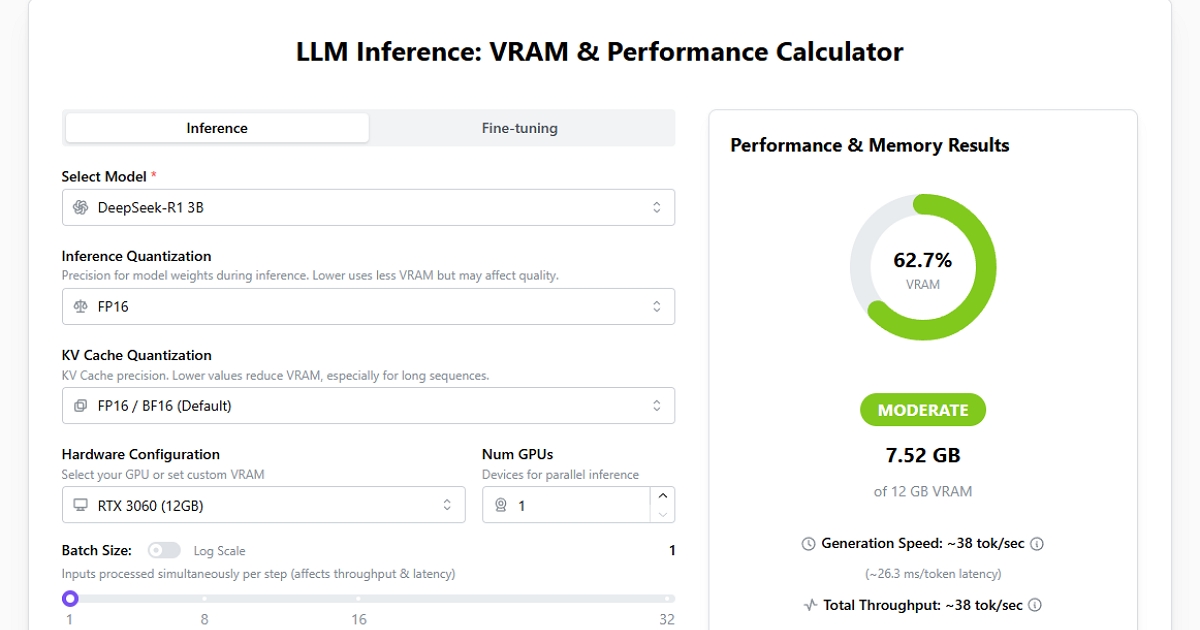This screenshot has height=630, width=1200.
Task: Click the Batch Size slider handle
Action: [x=70, y=598]
